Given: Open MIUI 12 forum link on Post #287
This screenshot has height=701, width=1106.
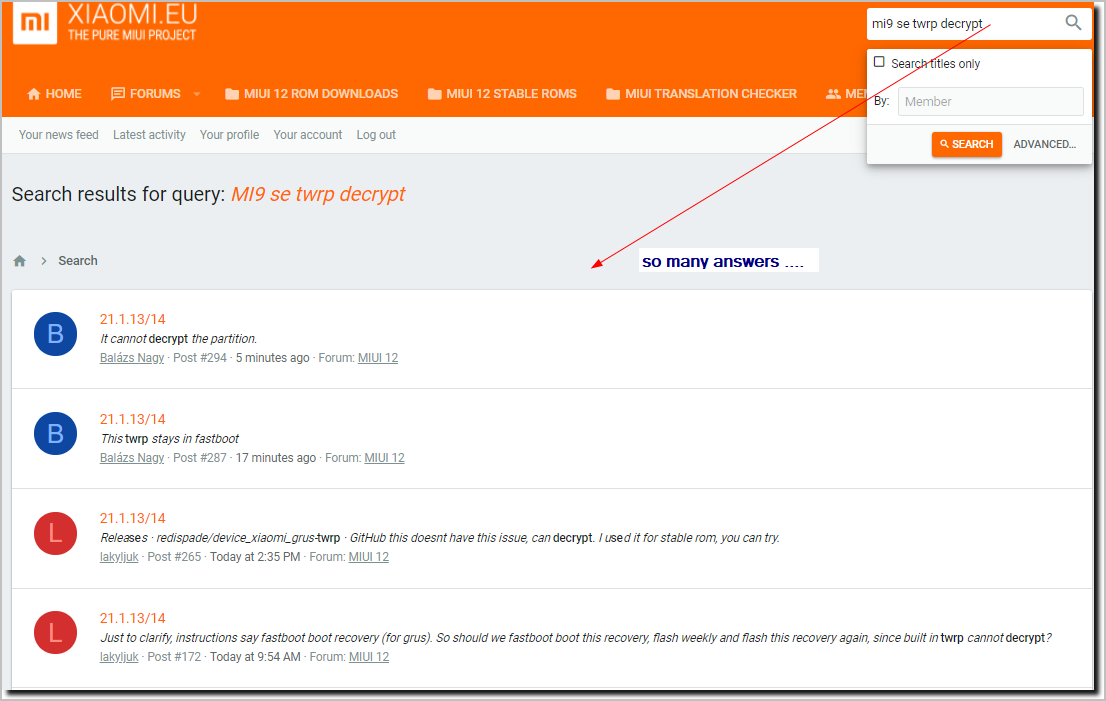Looking at the screenshot, I should click(384, 458).
